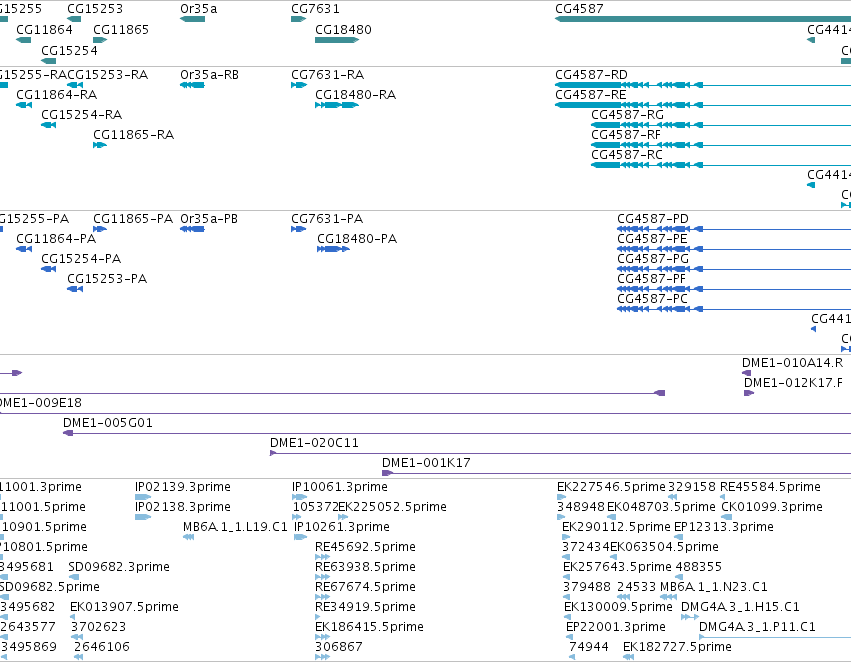
Task: Select transcript CG11865-RA label
Action: click(x=134, y=135)
